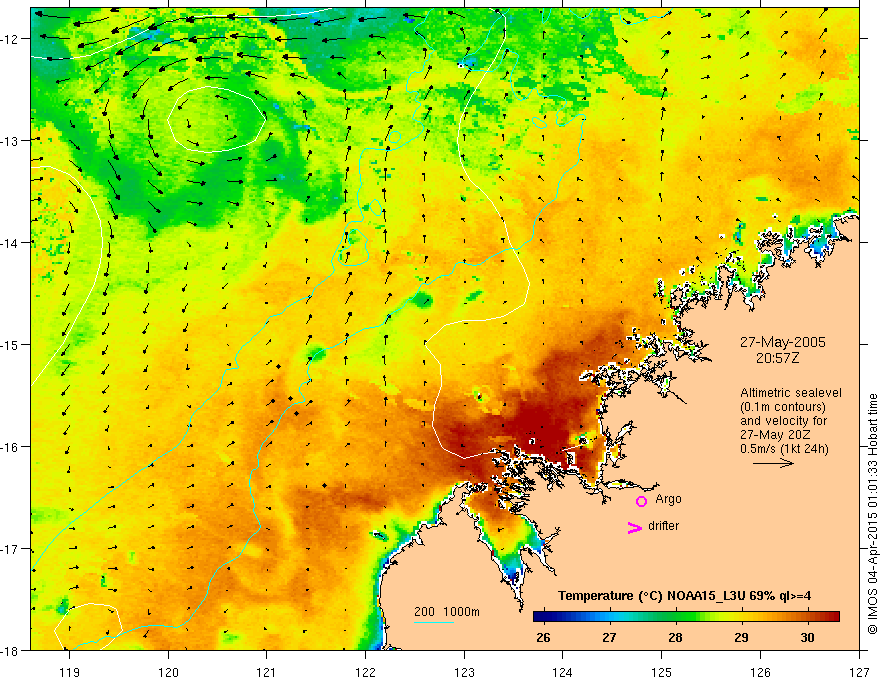Click the '27-May 20Z' legend line

[x=776, y=435]
